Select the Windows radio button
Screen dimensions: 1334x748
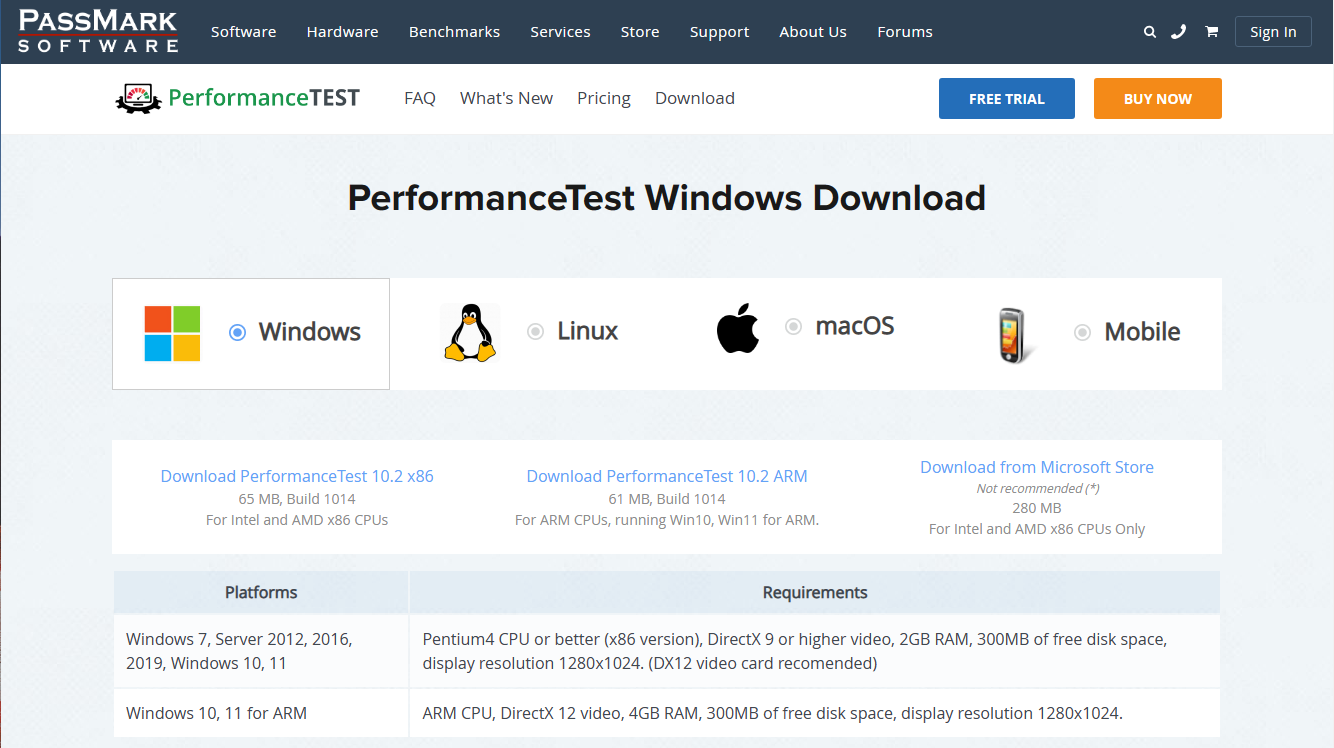[237, 332]
